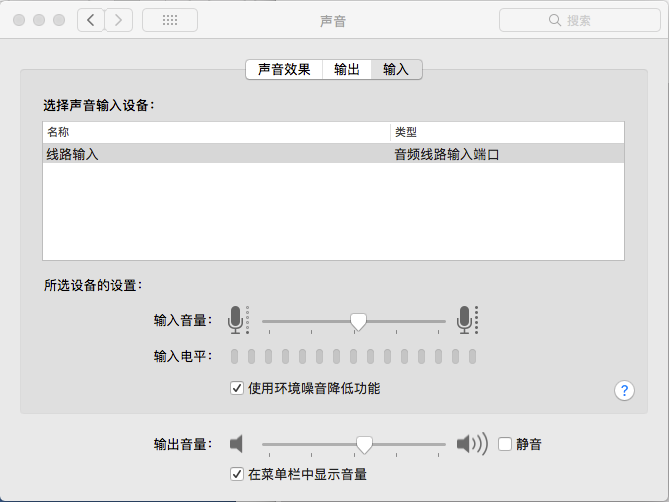The height and width of the screenshot is (502, 669).
Task: Switch to the 声音效果 tab
Action: coord(284,70)
